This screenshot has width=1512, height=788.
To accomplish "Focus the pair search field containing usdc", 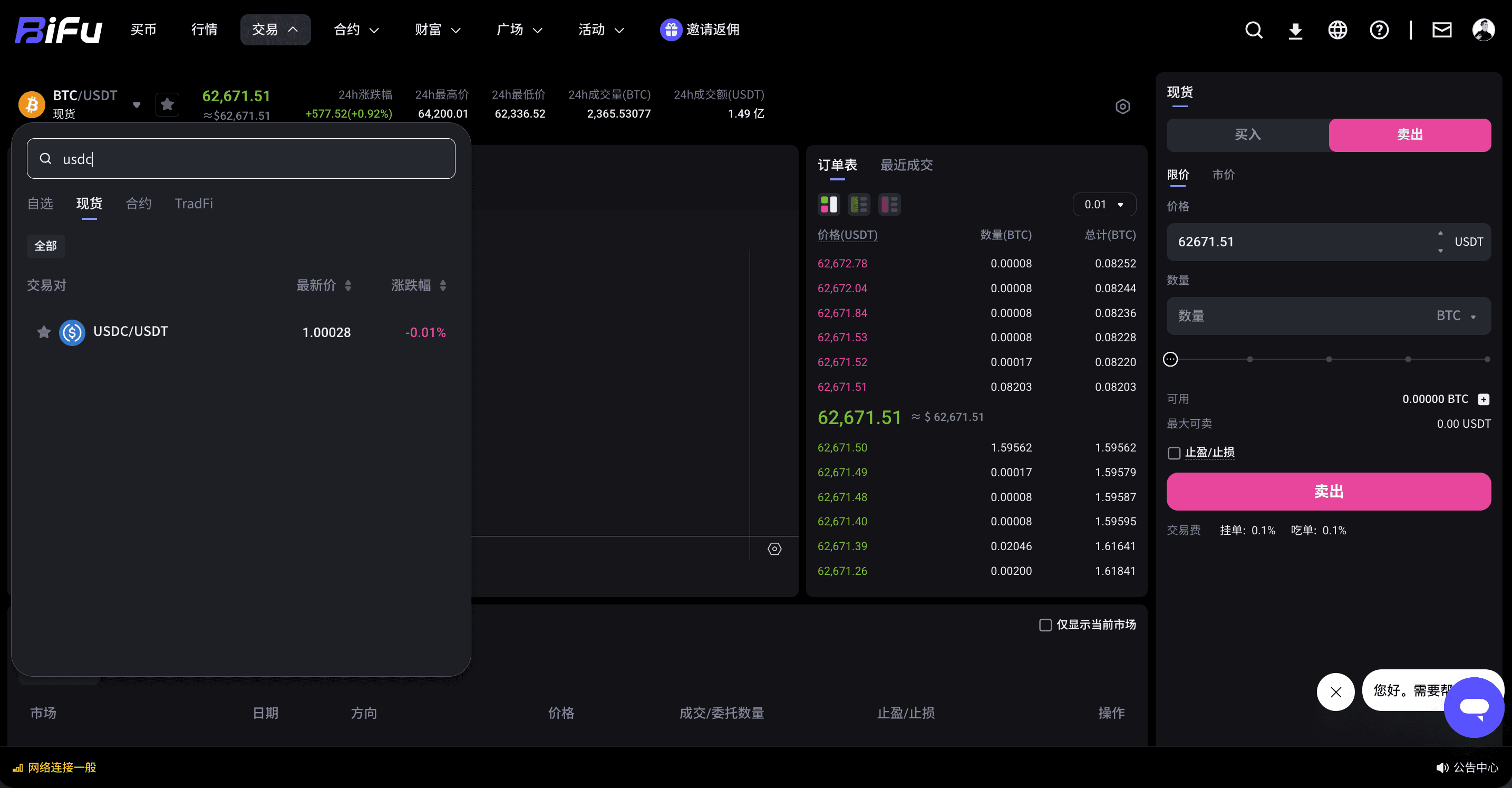I will 240,159.
